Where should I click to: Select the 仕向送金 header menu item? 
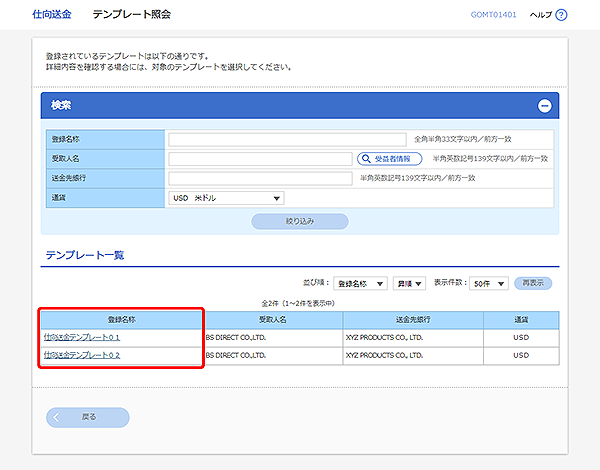52,15
